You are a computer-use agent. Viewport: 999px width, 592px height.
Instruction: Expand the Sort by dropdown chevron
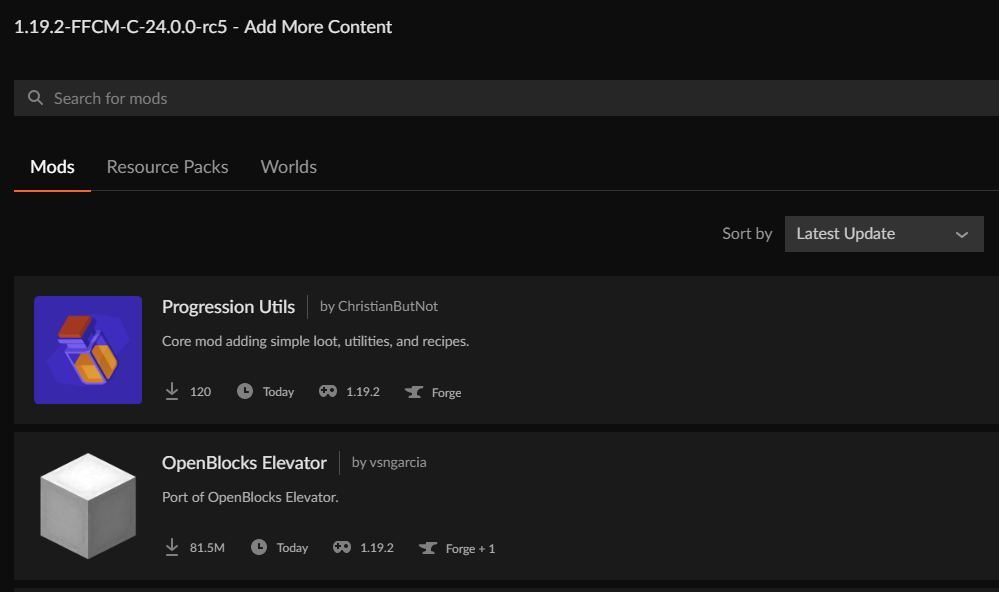pos(962,234)
